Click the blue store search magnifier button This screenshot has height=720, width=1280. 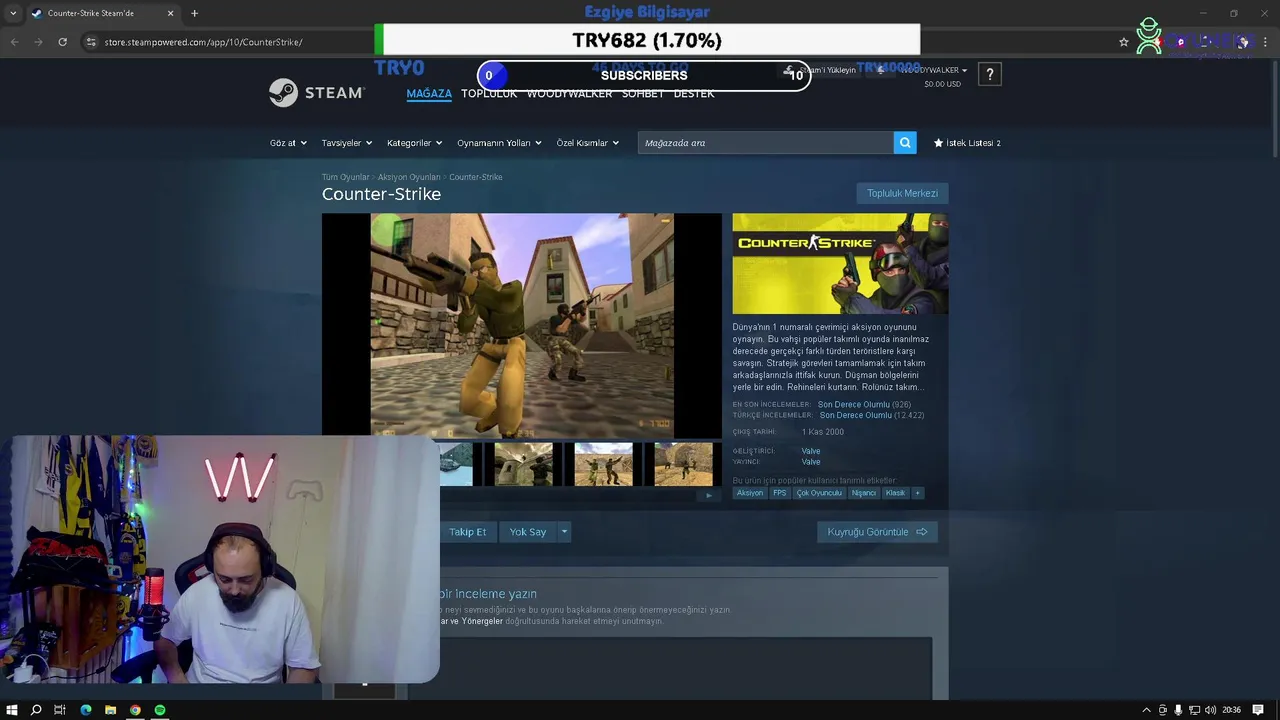[905, 143]
